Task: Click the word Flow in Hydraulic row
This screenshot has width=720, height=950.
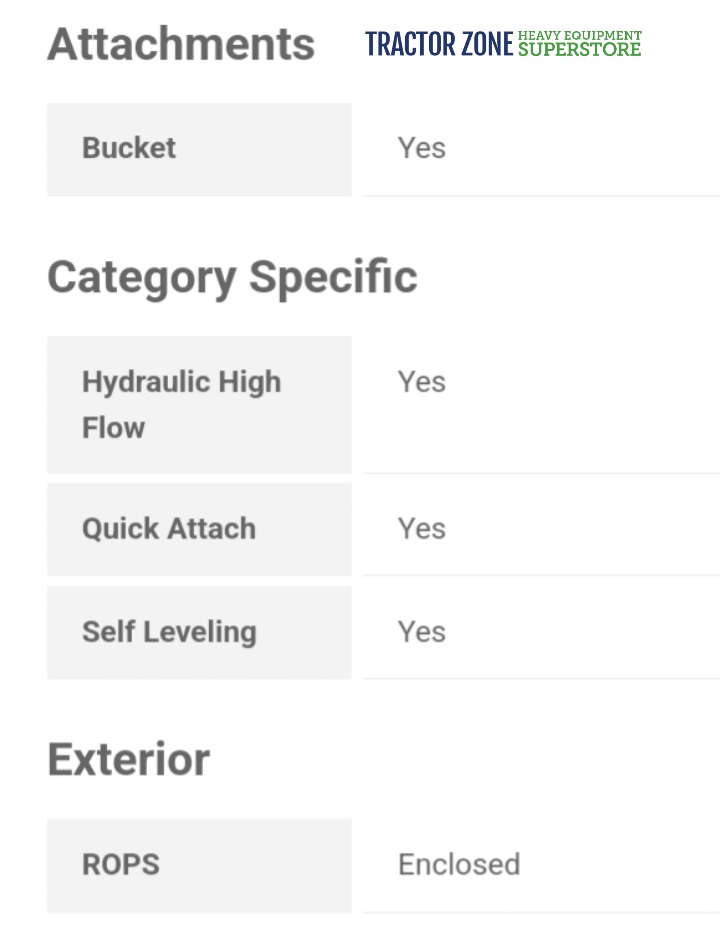Action: 114,428
